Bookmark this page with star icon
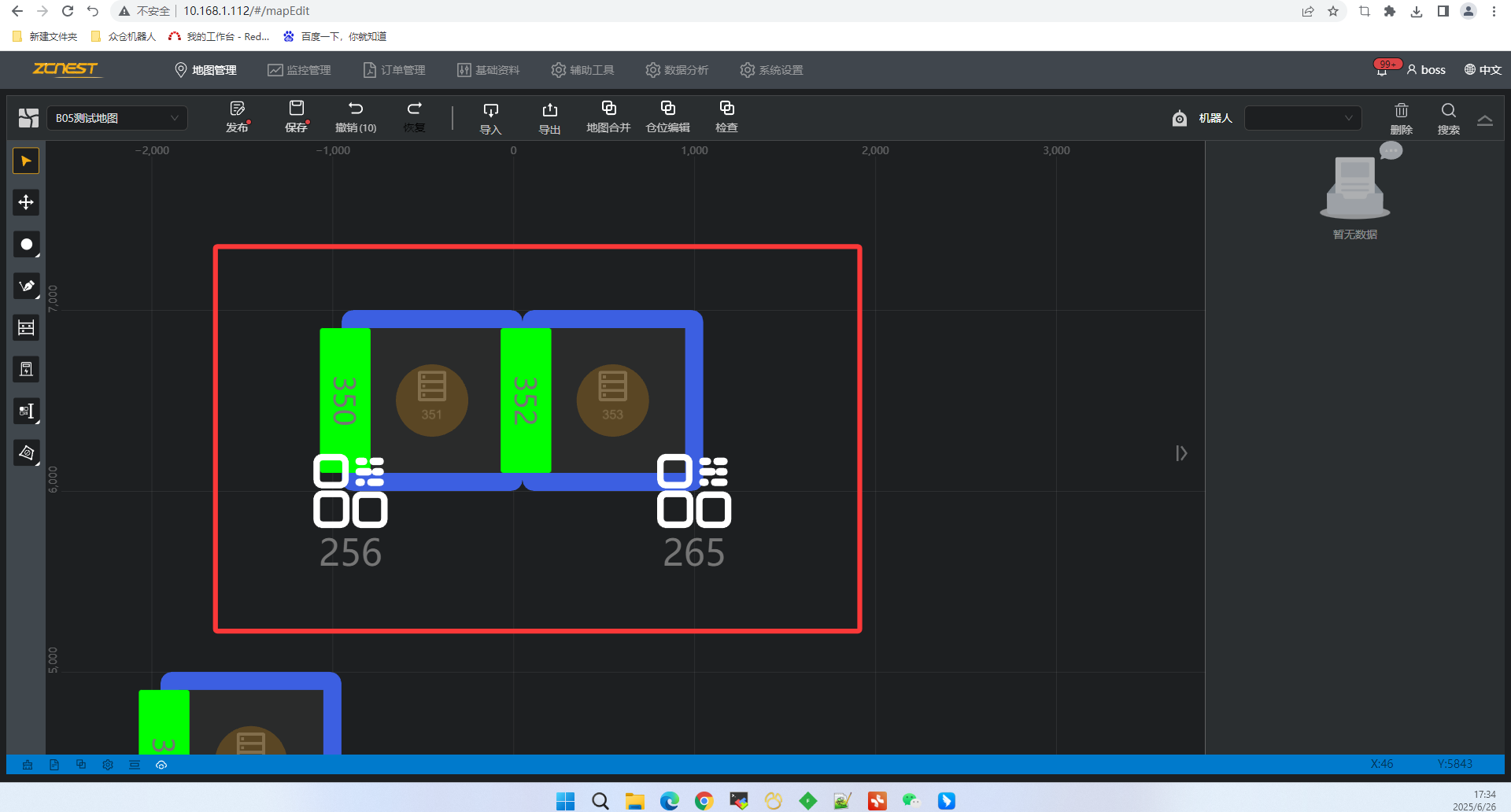Screen dimensions: 1511x812 (x=1333, y=11)
